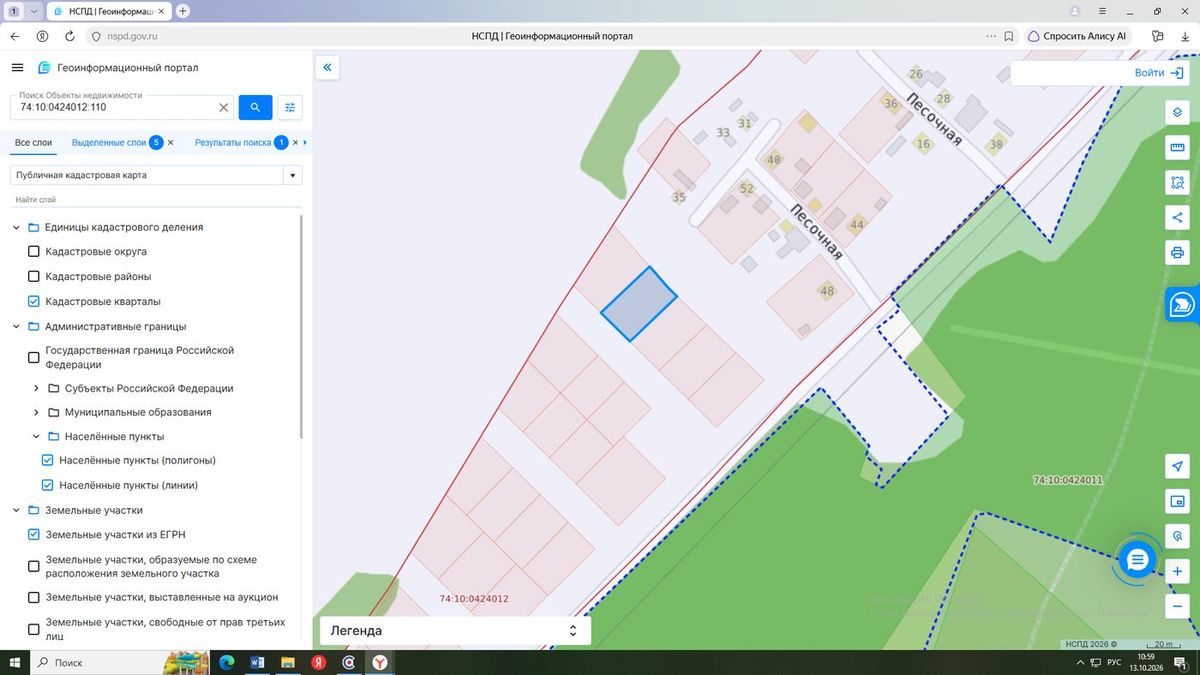Open Word from the Windows taskbar
Image resolution: width=1200 pixels, height=675 pixels.
tap(256, 663)
